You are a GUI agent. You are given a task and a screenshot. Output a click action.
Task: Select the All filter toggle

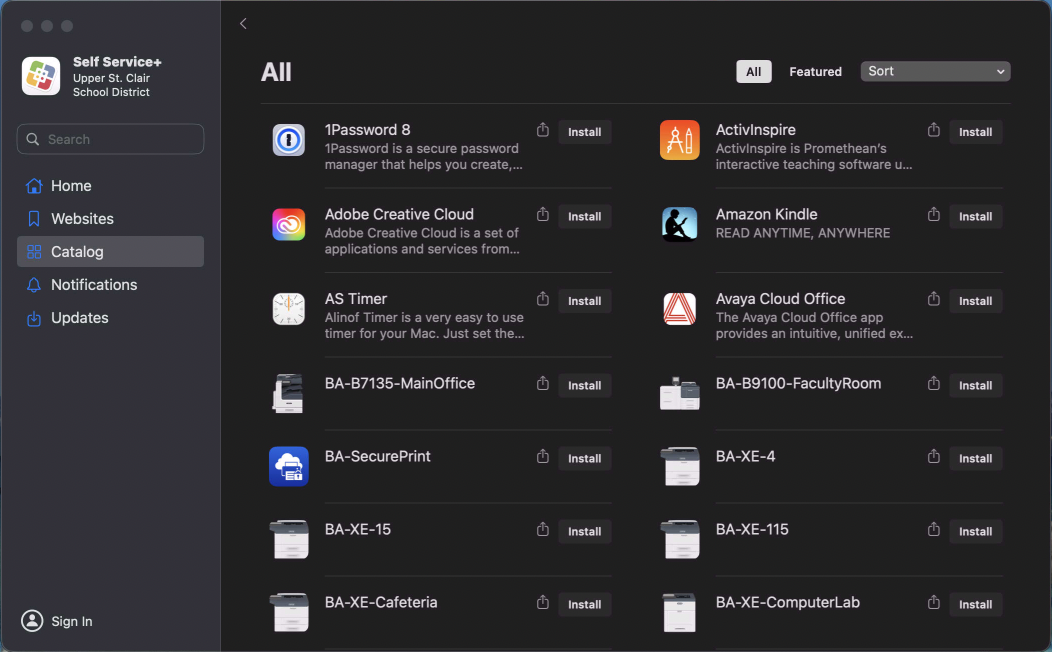point(754,72)
